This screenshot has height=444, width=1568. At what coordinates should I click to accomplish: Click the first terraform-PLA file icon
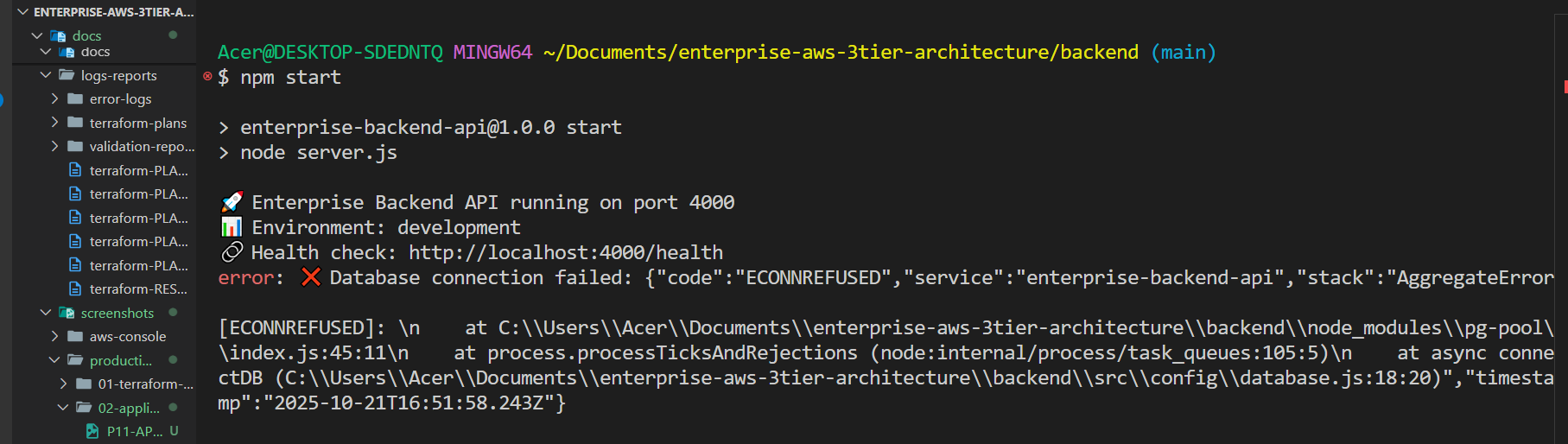point(75,170)
